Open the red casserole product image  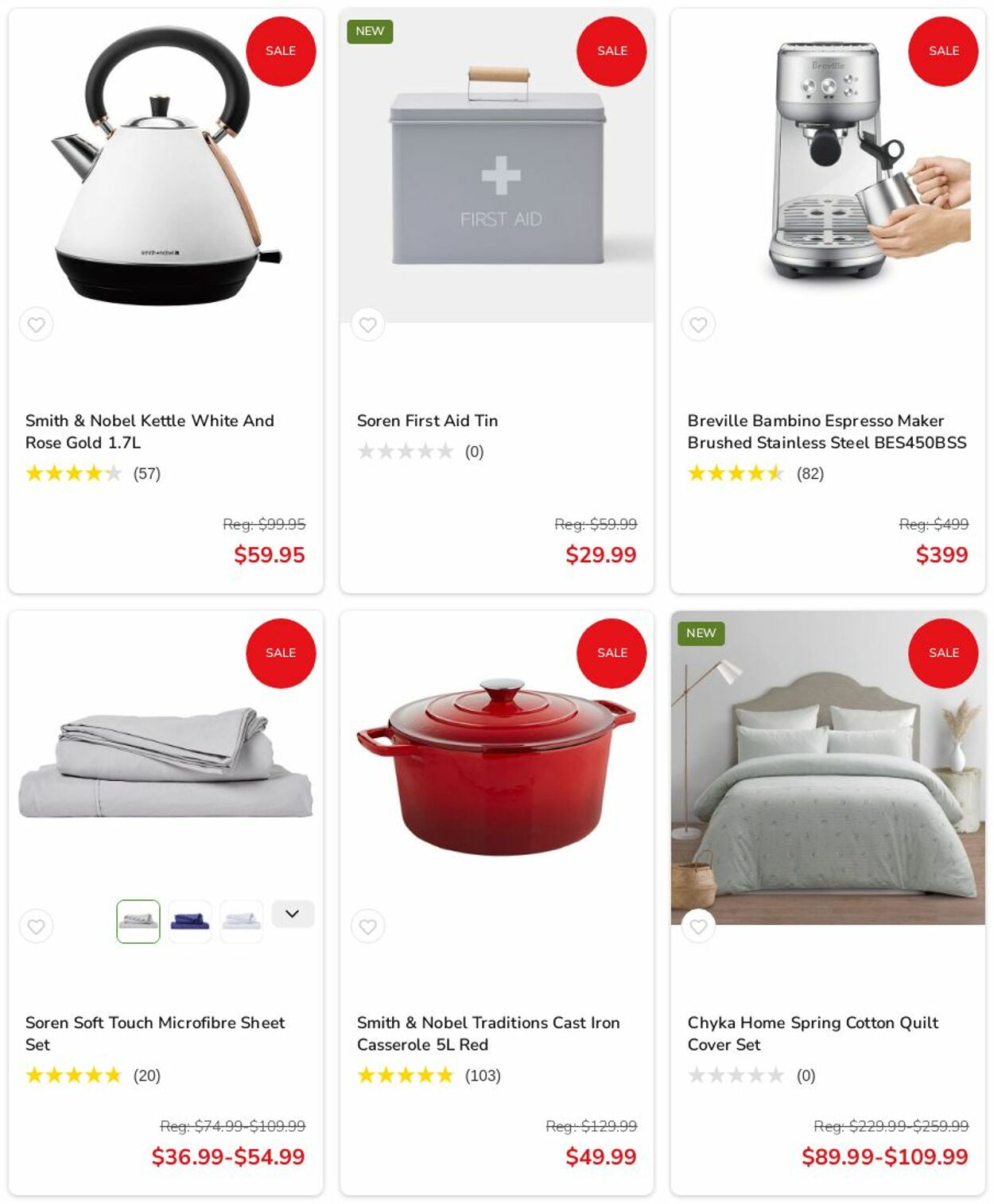point(496,767)
